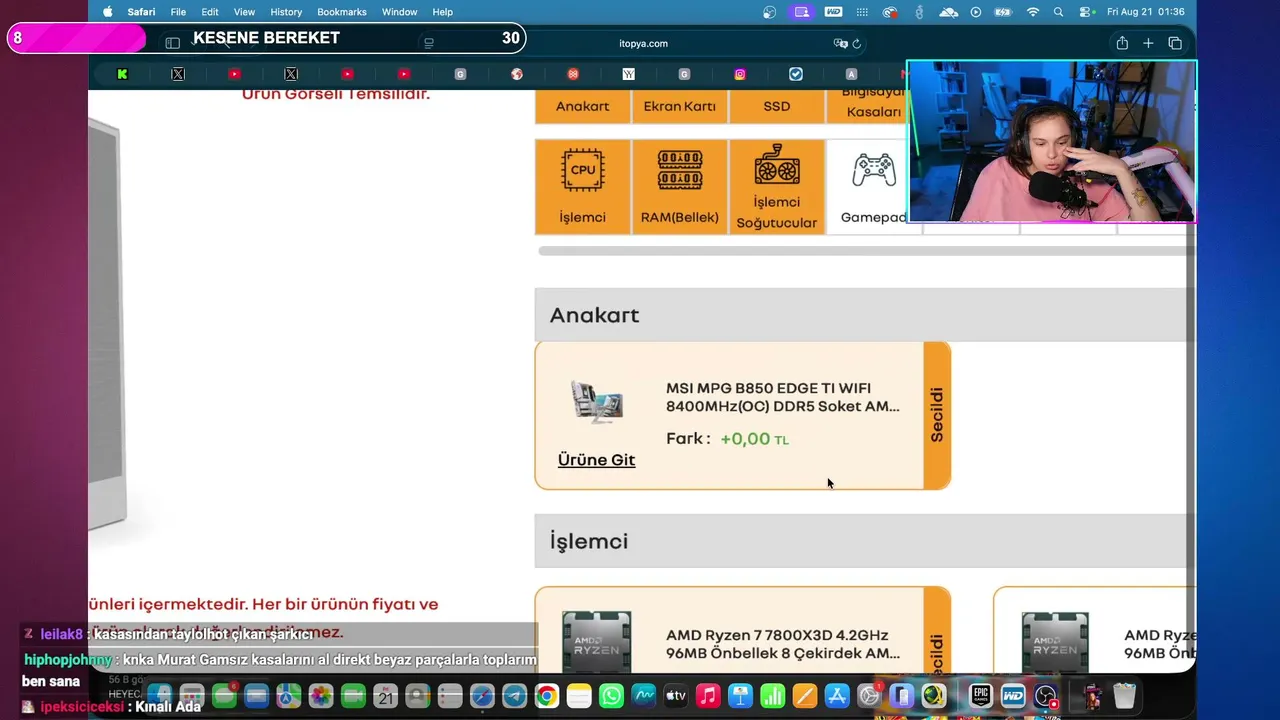Open the Trash in the Dock

coord(1124,696)
